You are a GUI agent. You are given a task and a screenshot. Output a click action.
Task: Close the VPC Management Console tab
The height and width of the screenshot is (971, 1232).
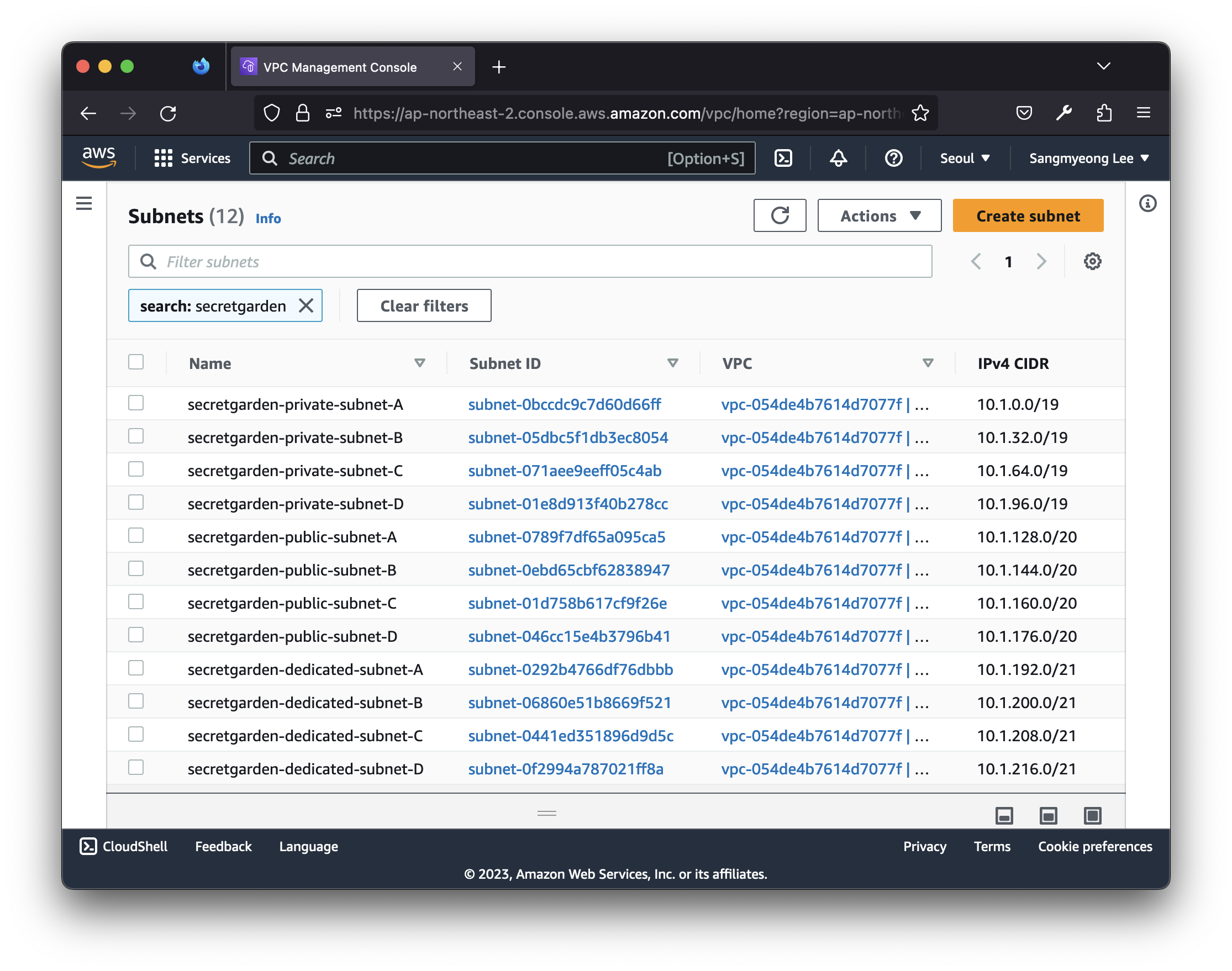pos(457,66)
